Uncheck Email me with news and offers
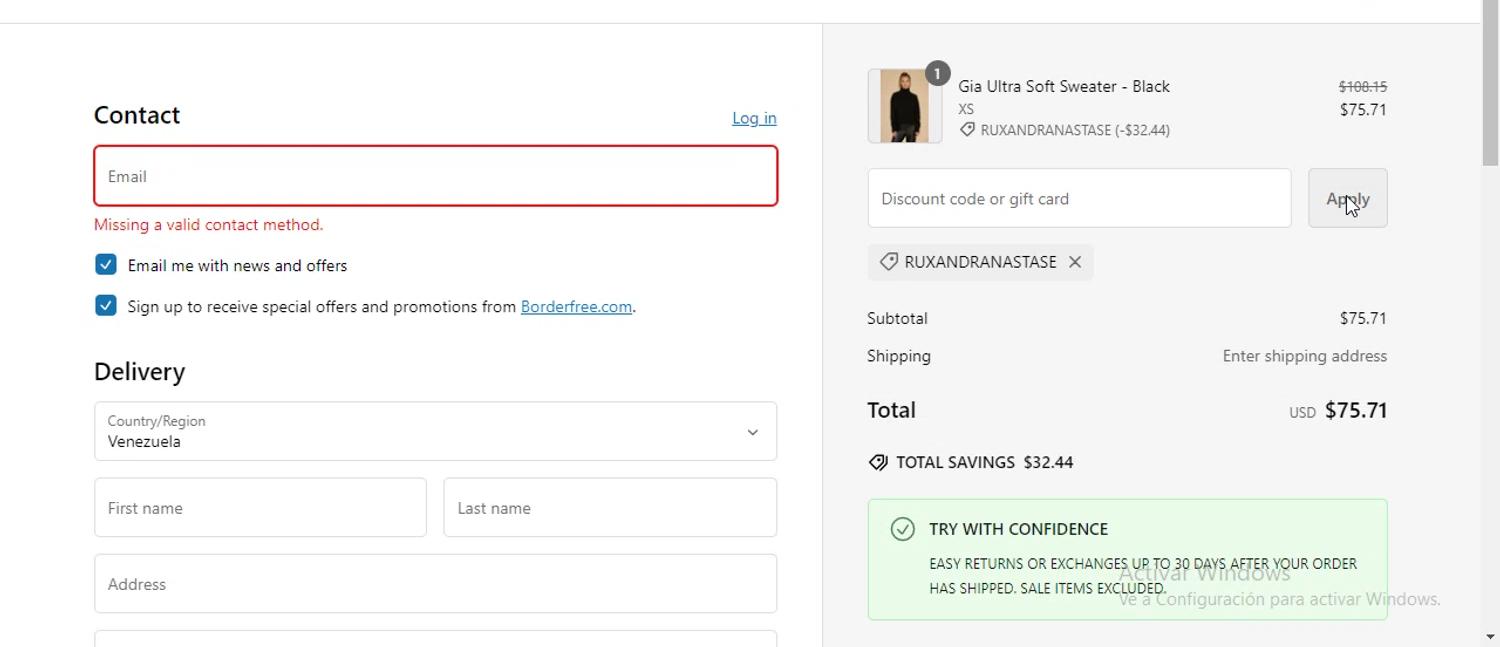Image resolution: width=1500 pixels, height=647 pixels. 106,265
